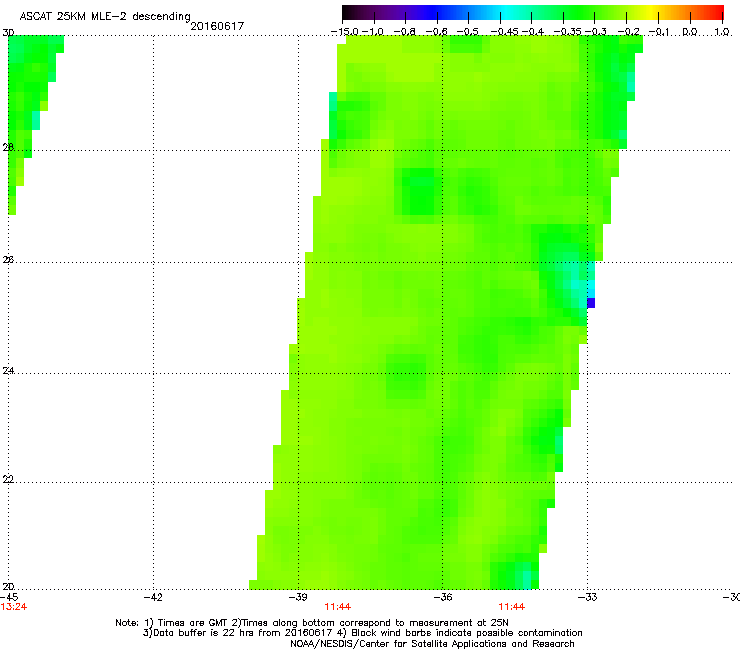Click the longitude label -33
Screen dimensions: 740x650
pos(587,597)
